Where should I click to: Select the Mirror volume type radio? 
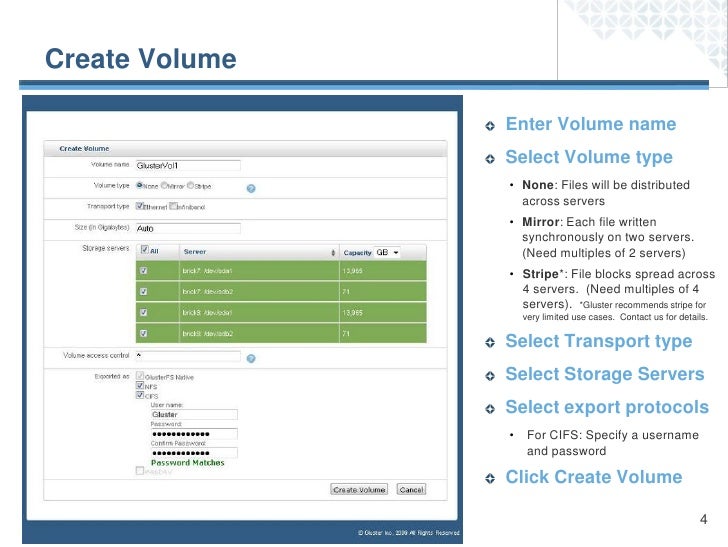(x=164, y=185)
